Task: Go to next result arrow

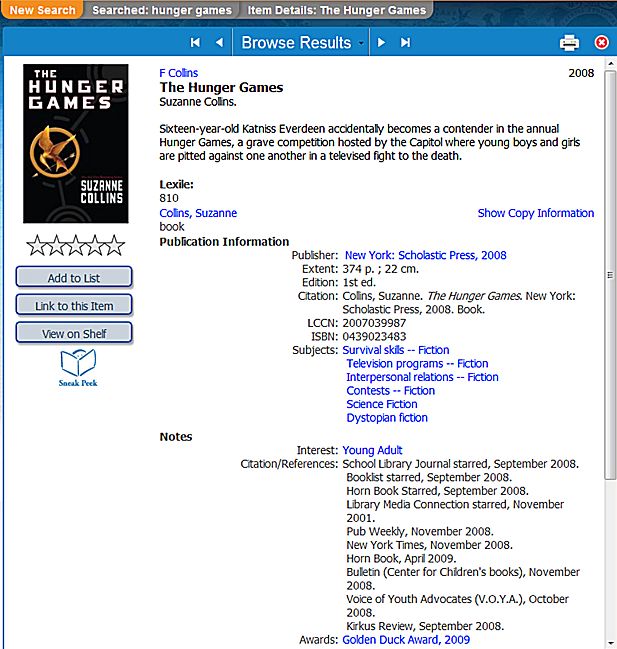Action: [381, 42]
